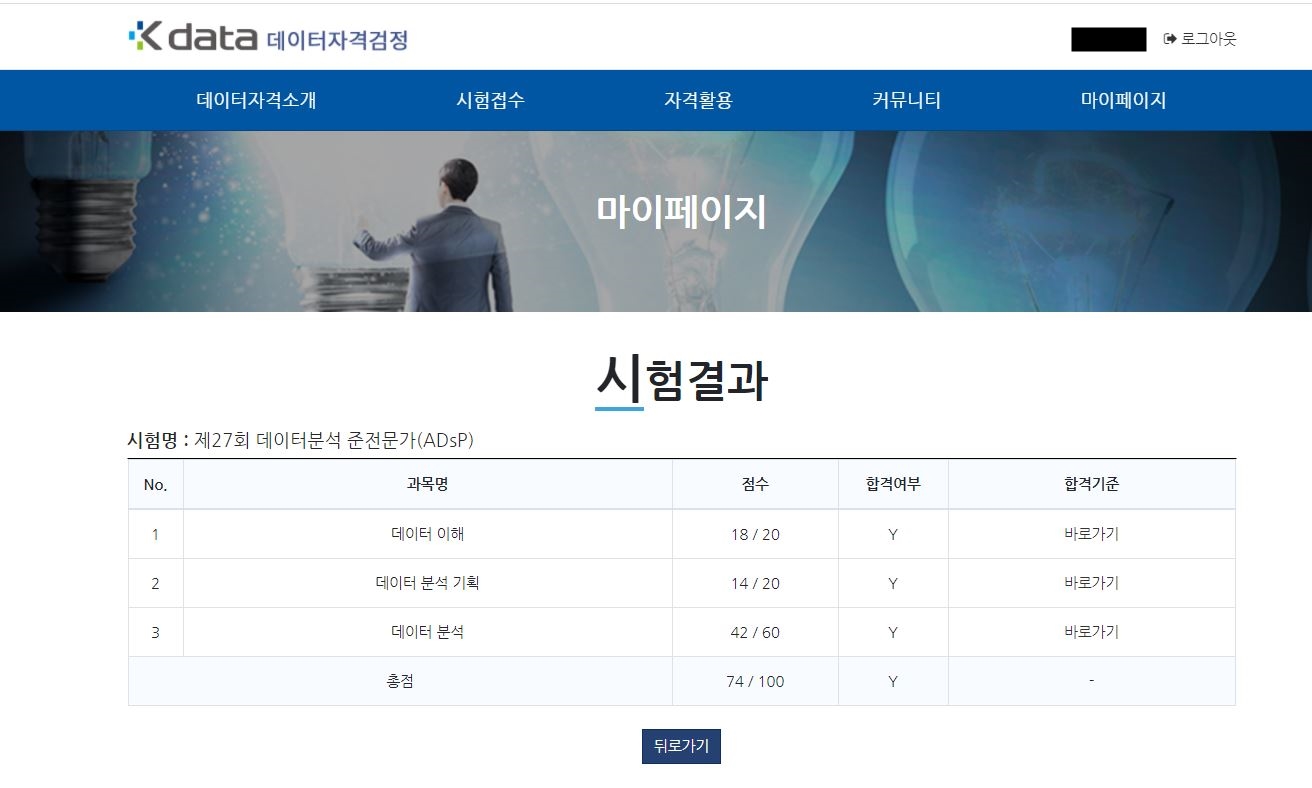Open the 시험접수 menu
1312x788 pixels.
[x=490, y=100]
